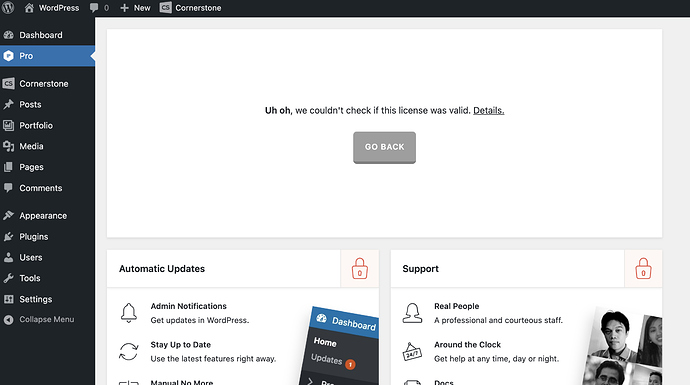The height and width of the screenshot is (385, 690).
Task: Click the Support panel heading
Action: point(420,269)
